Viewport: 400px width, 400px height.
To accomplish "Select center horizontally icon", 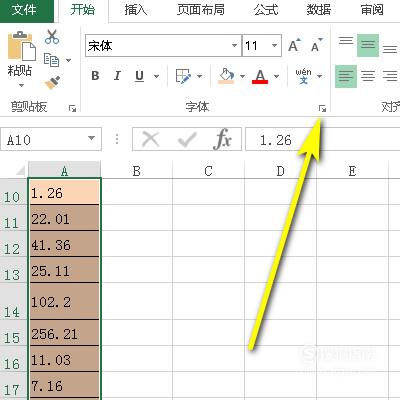I will [368, 76].
